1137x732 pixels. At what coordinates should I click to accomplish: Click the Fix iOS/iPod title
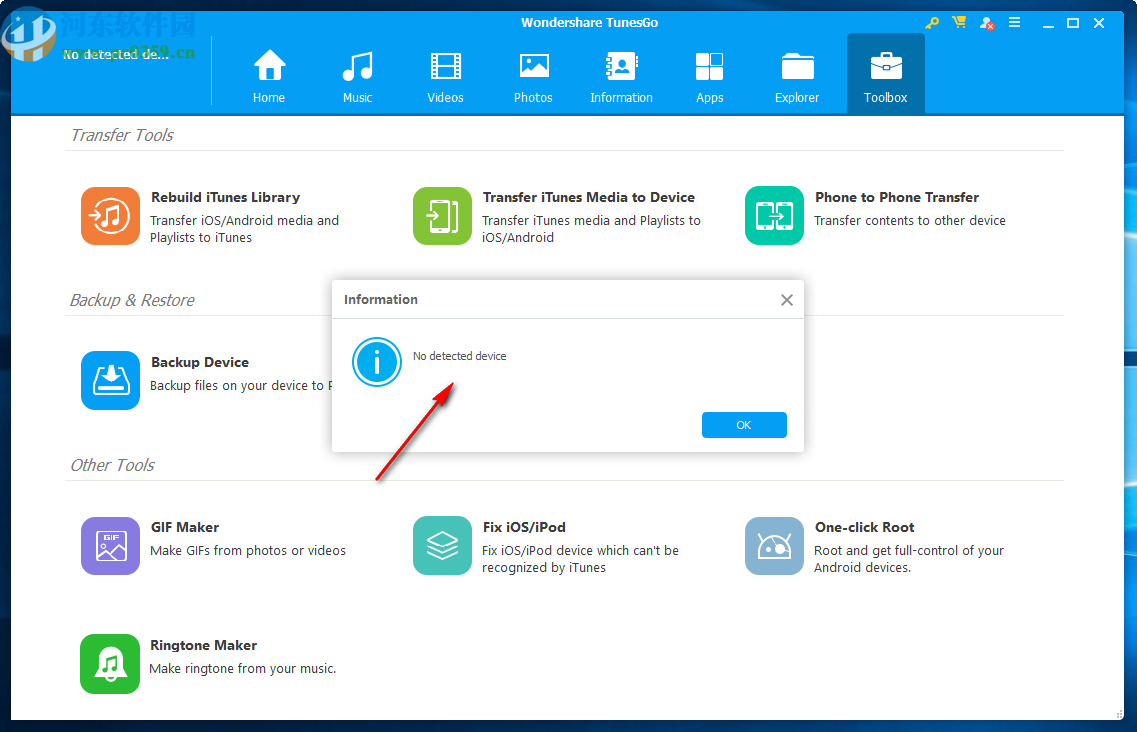(524, 527)
